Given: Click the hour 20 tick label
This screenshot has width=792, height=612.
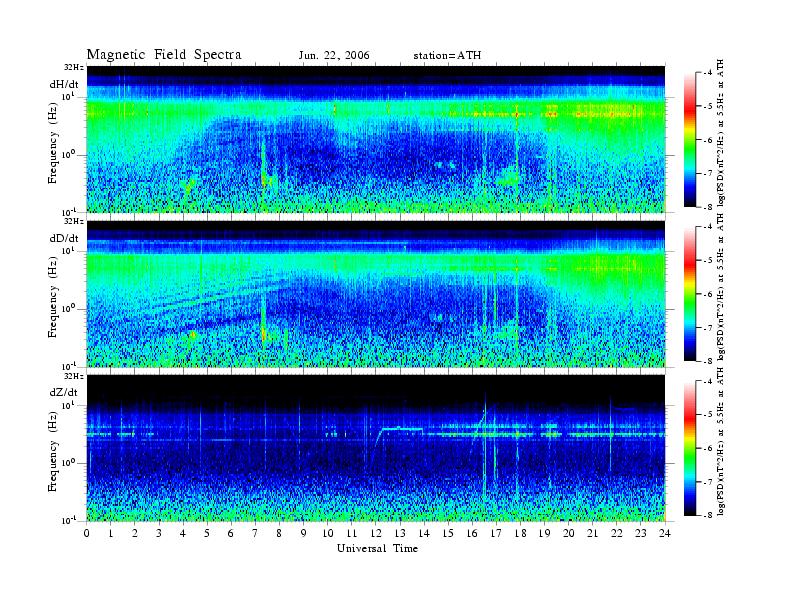Looking at the screenshot, I should tap(568, 534).
